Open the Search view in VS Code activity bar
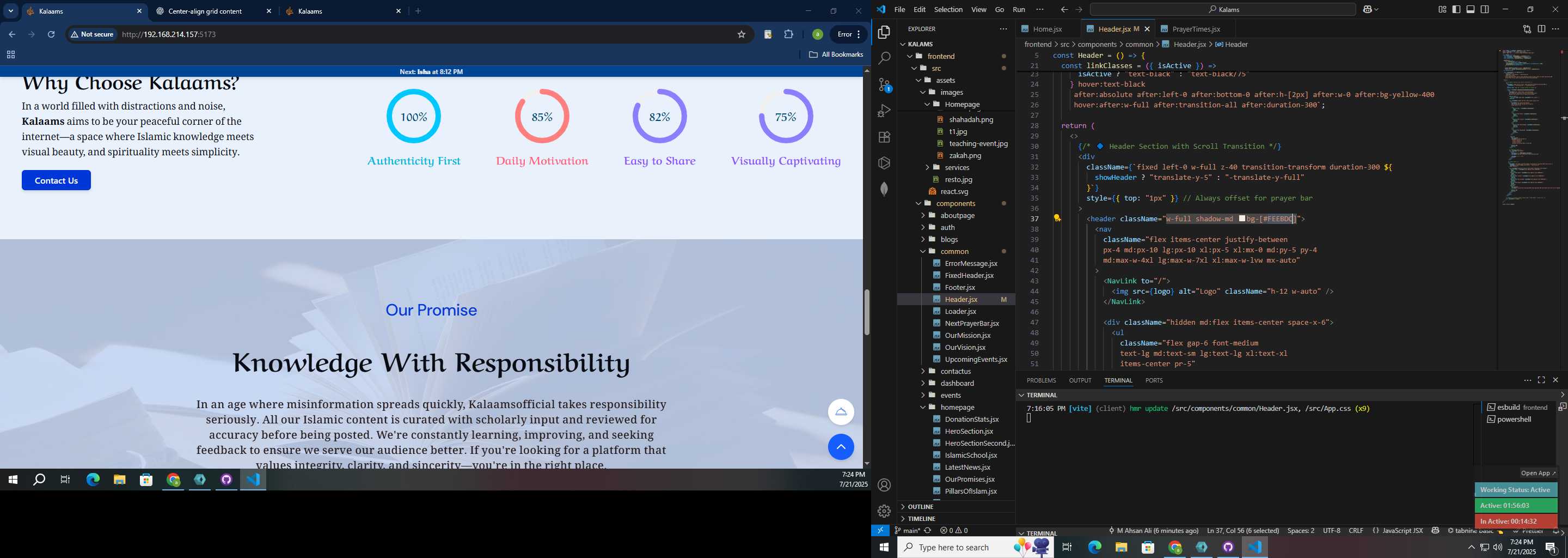The height and width of the screenshot is (558, 1568). [x=884, y=58]
